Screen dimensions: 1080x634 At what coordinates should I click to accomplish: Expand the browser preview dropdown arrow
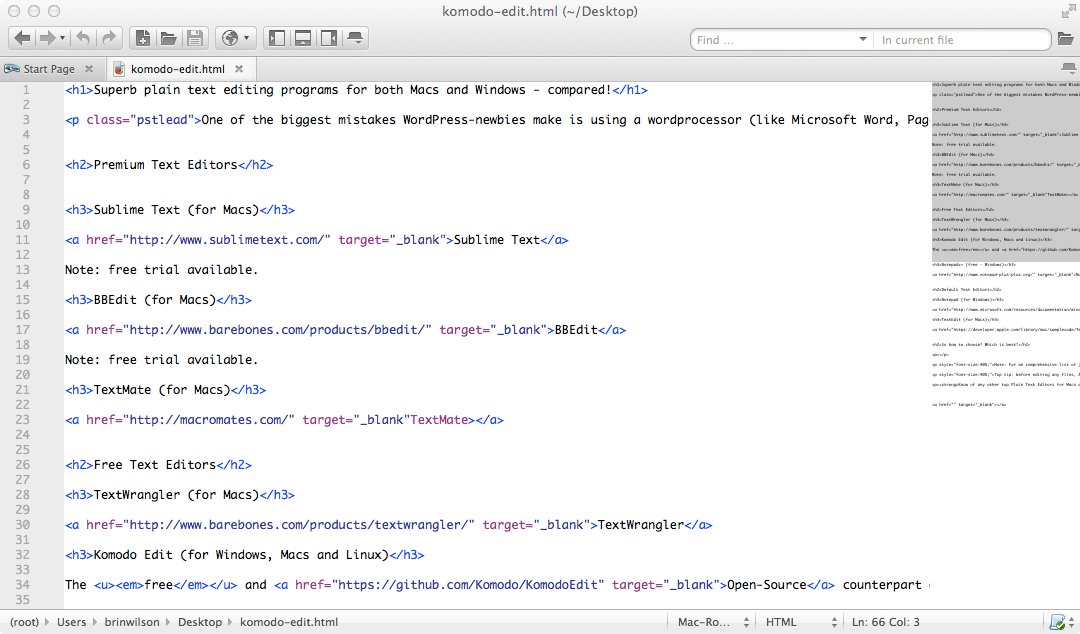(247, 39)
